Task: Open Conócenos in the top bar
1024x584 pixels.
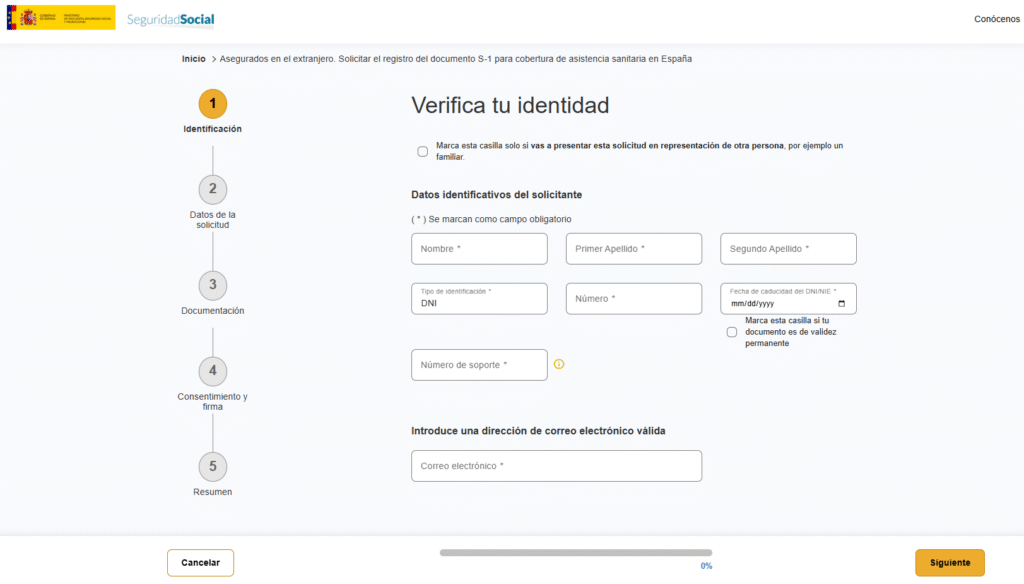Action: (996, 18)
